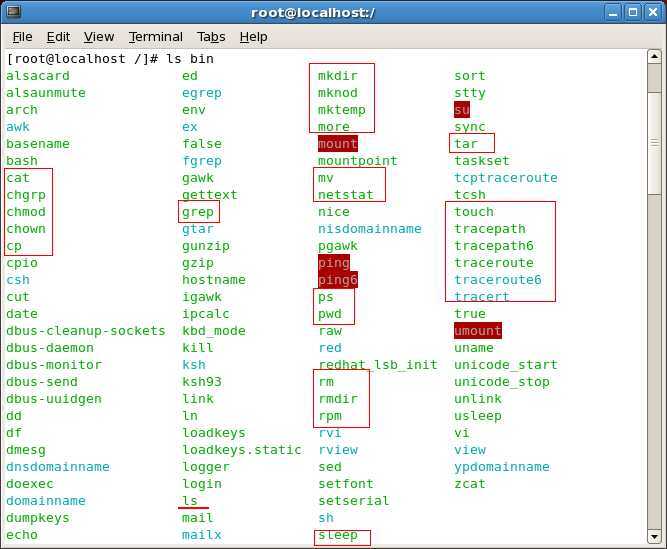The image size is (667, 549).
Task: Click the 'alsacard' entry
Action: (38, 76)
